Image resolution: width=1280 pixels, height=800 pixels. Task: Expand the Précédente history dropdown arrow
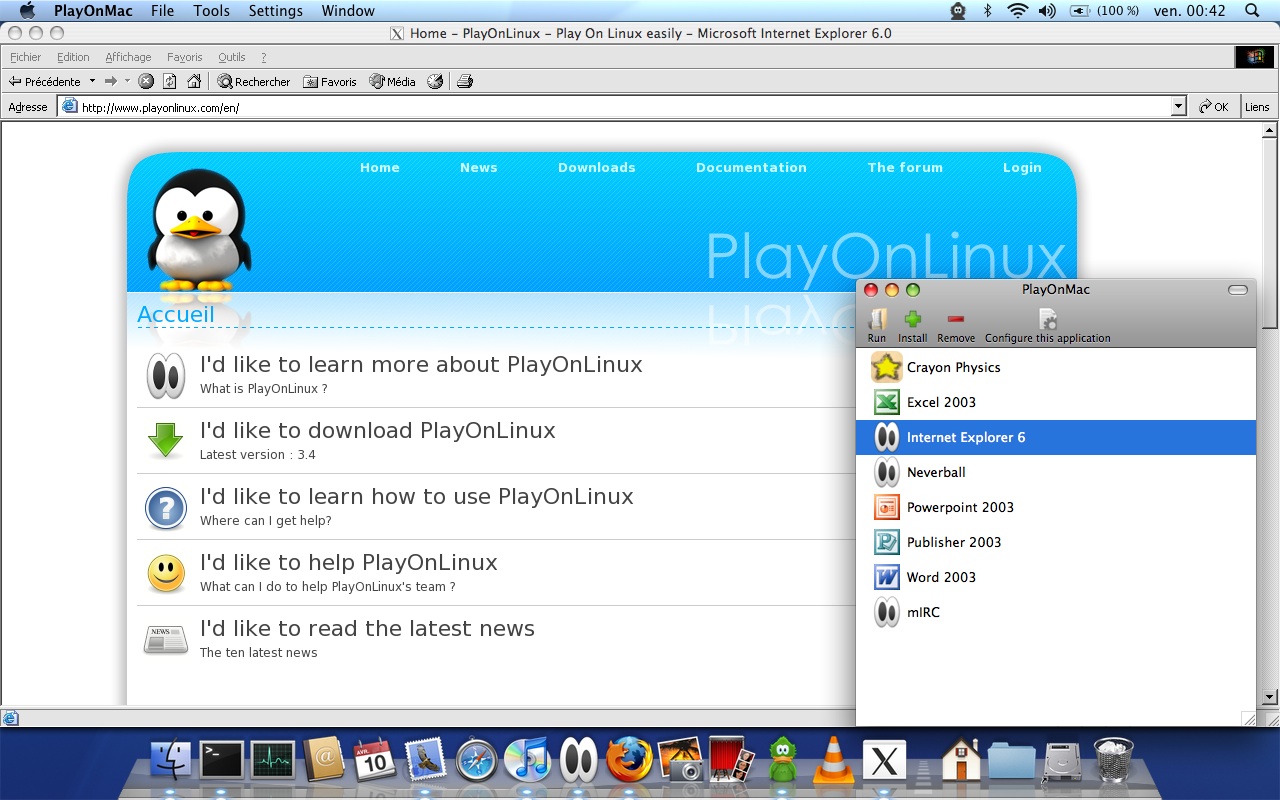click(x=93, y=81)
